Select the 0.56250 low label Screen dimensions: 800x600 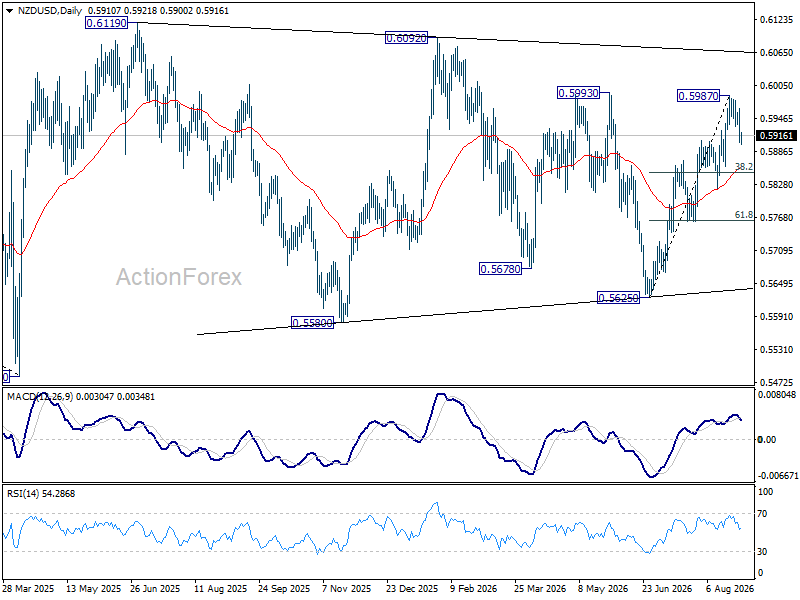(x=618, y=297)
